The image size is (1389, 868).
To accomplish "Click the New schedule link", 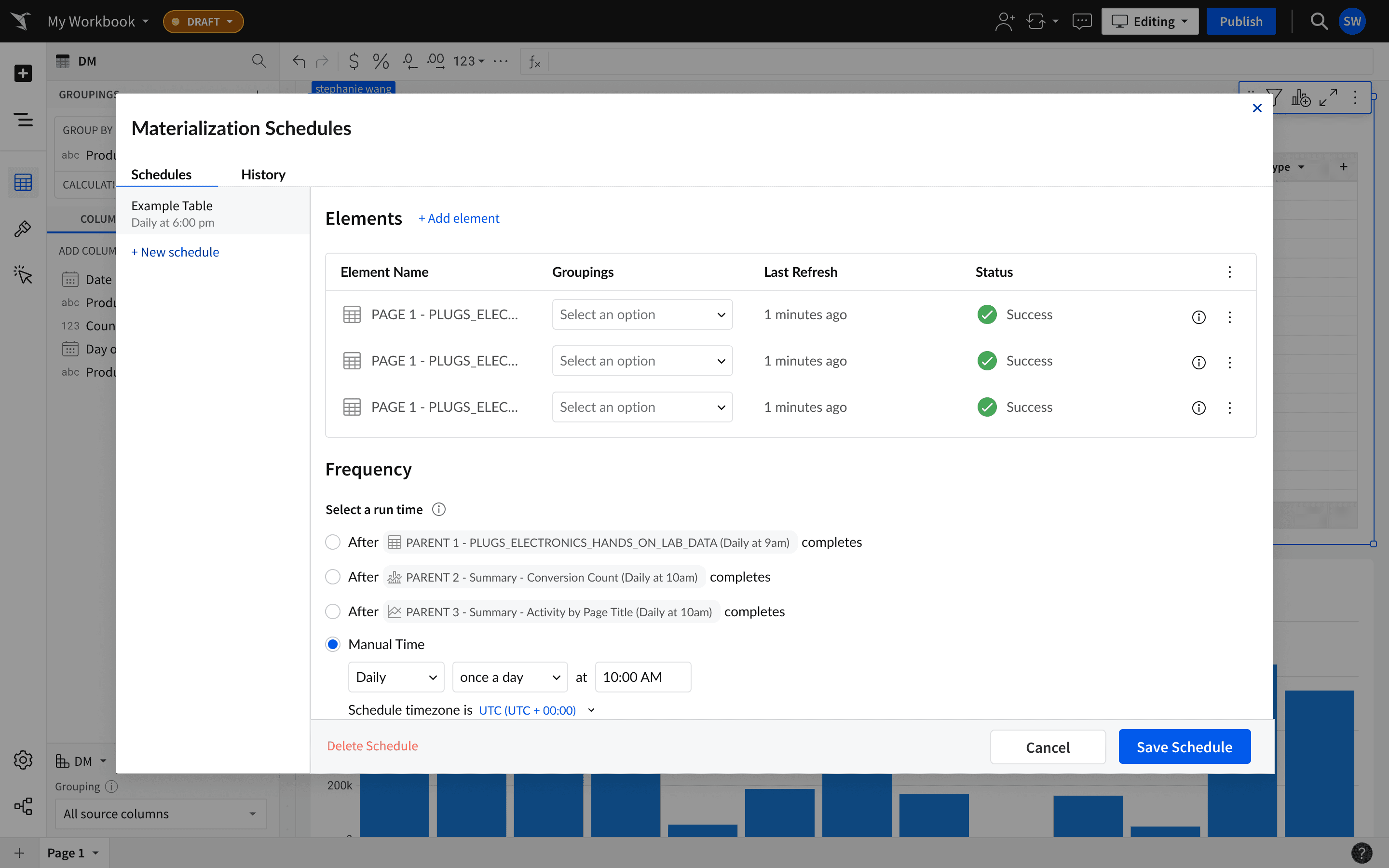I will [175, 252].
